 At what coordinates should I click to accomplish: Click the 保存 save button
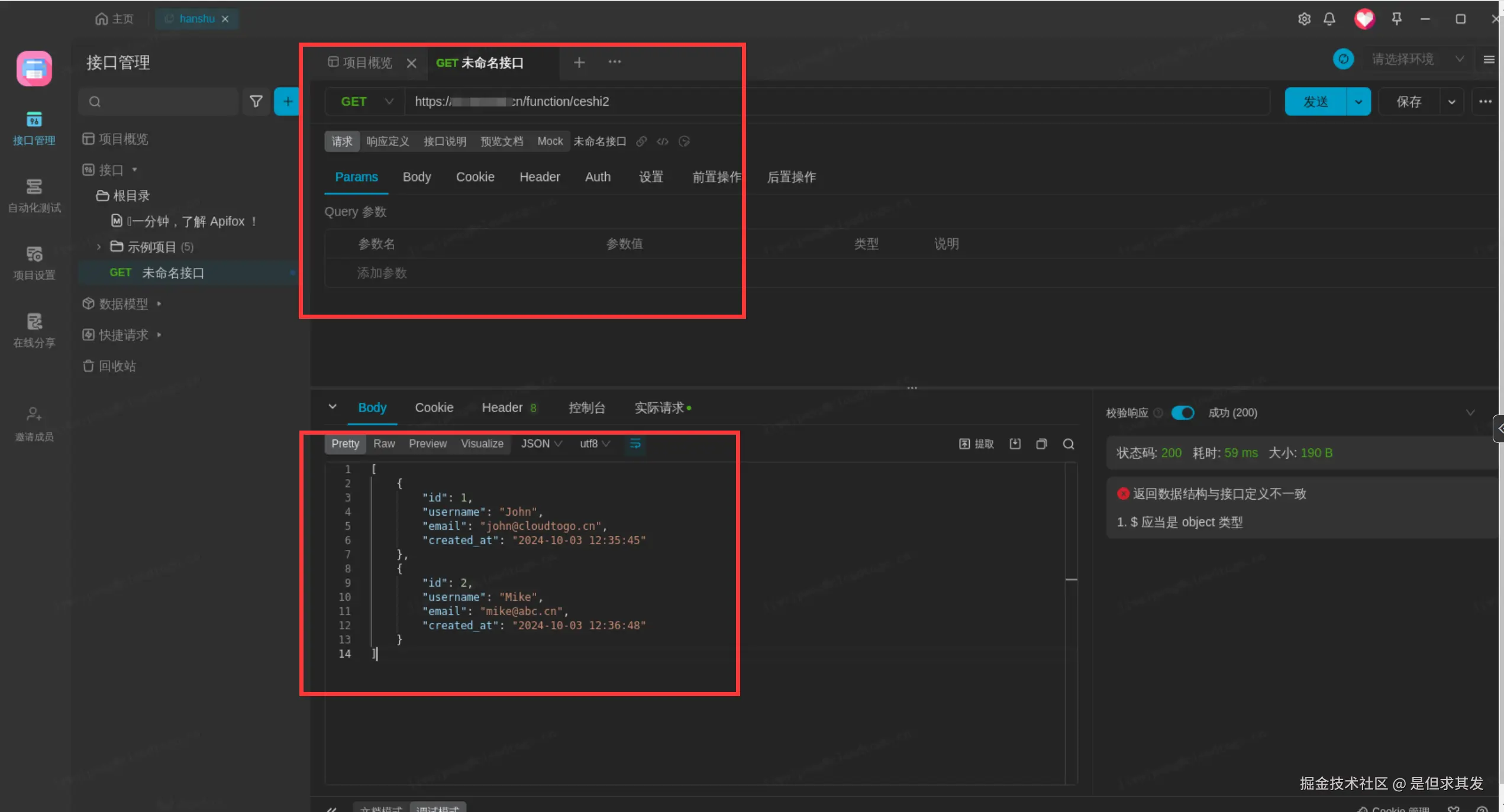1408,102
